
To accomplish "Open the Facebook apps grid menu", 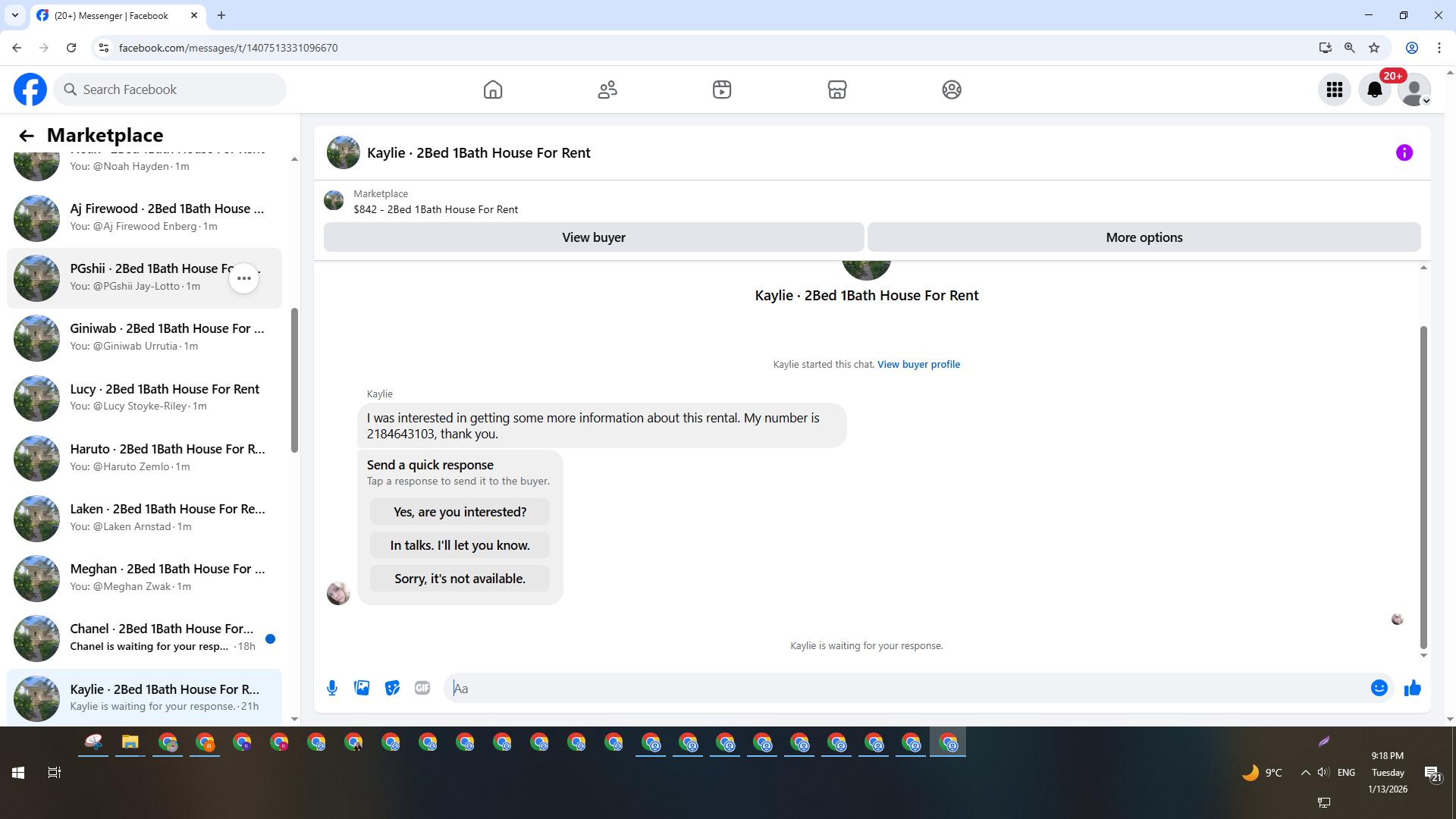I will (x=1335, y=89).
